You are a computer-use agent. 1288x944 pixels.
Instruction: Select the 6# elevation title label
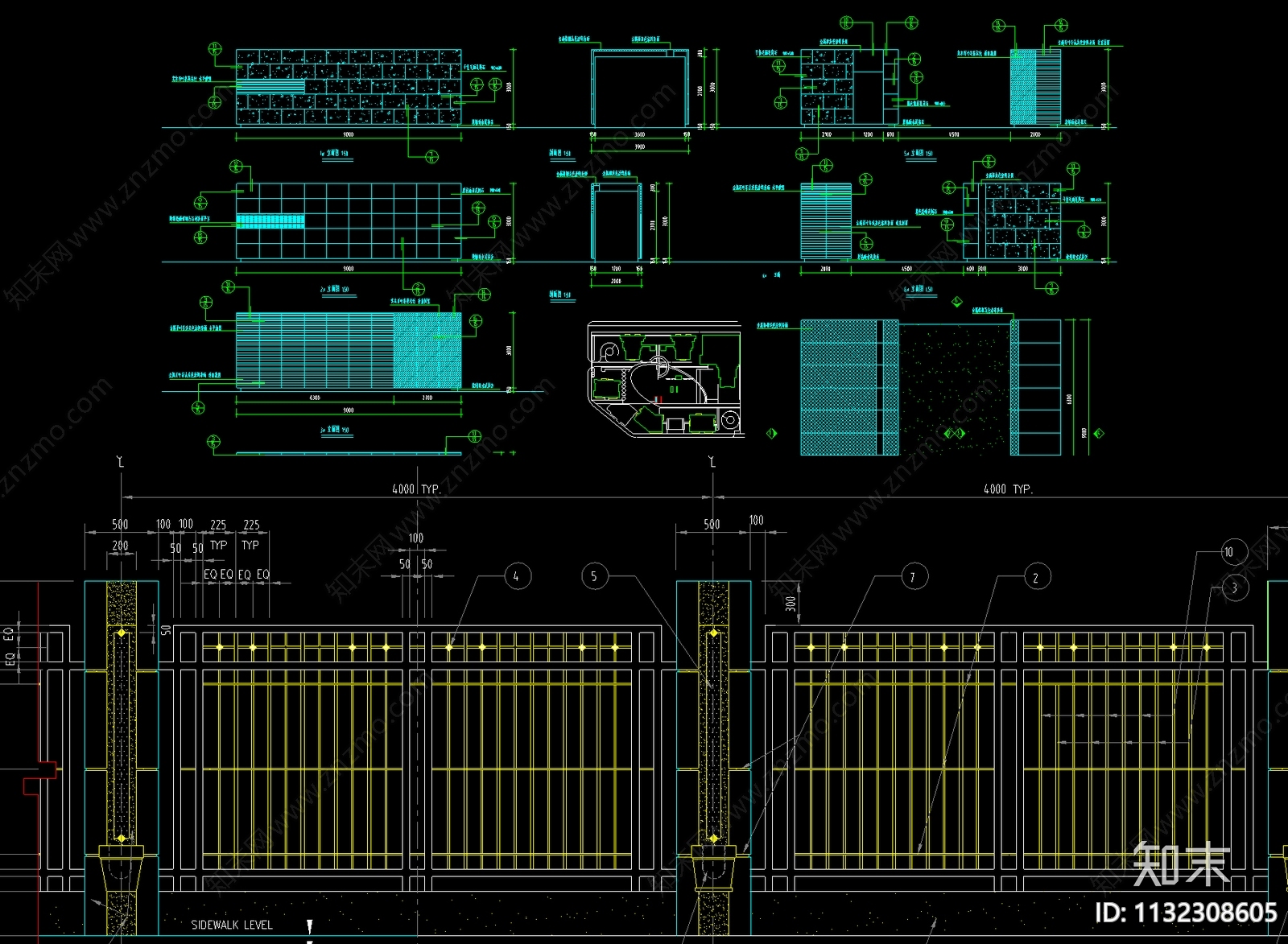[x=918, y=288]
